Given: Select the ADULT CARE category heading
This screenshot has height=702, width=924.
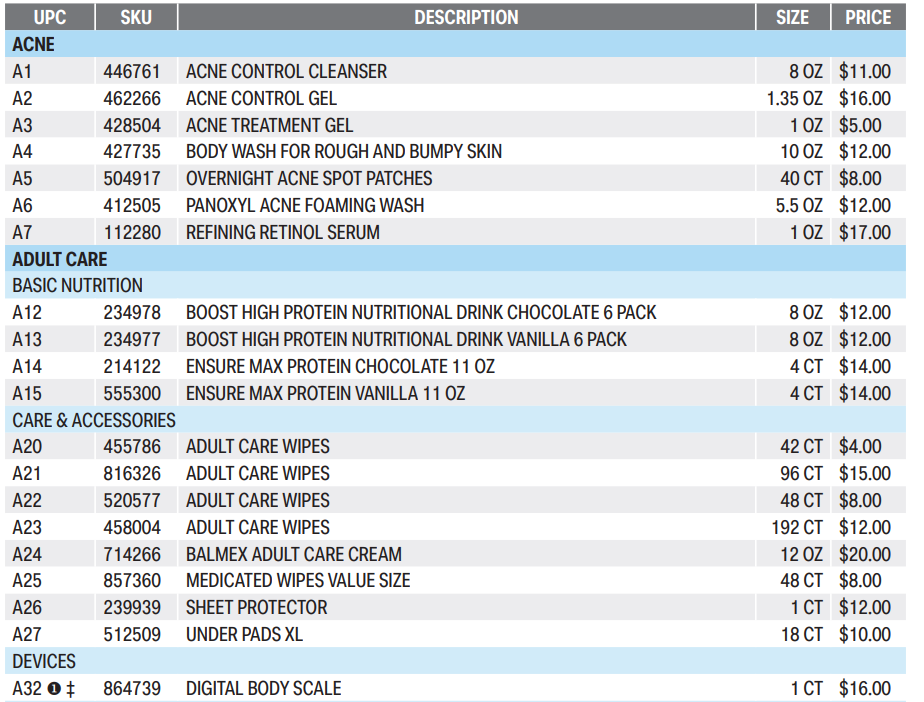Looking at the screenshot, I should (x=60, y=259).
